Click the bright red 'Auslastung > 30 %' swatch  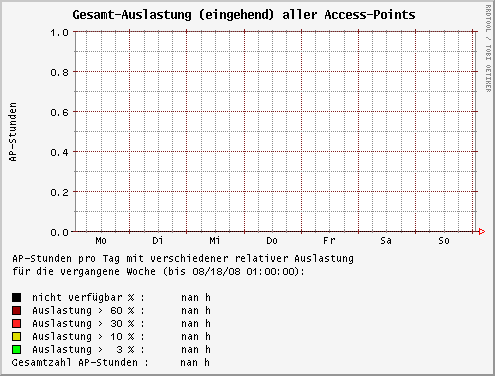click(x=16, y=323)
